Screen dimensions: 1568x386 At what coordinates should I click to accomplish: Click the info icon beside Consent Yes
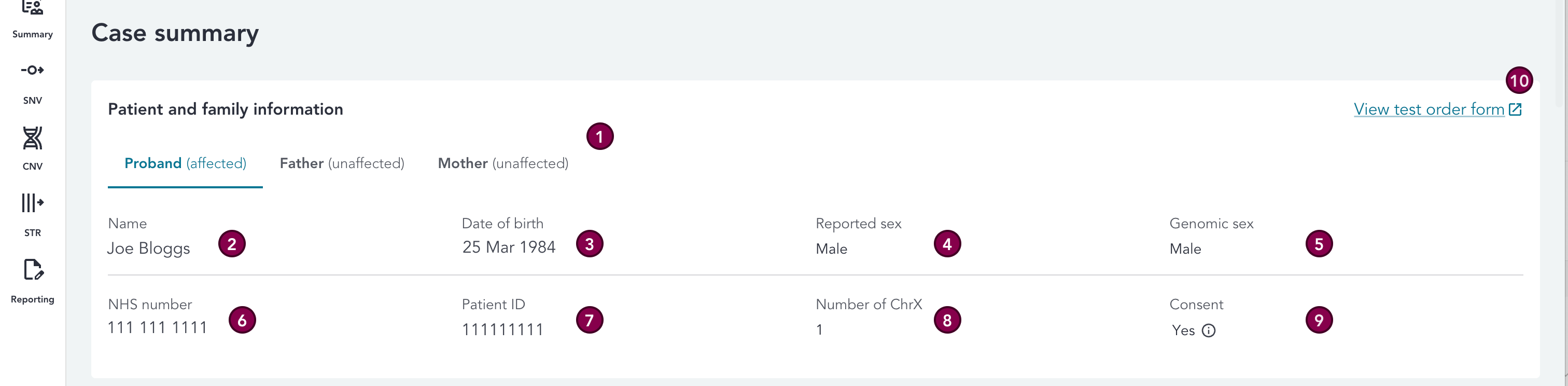(1208, 330)
